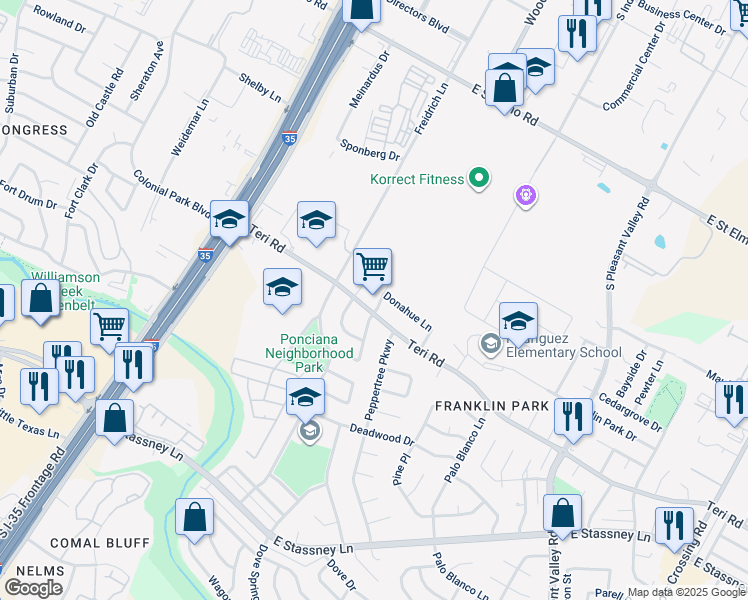Click the Palo Blanco Ln label near Pine Pl

pyautogui.click(x=465, y=450)
